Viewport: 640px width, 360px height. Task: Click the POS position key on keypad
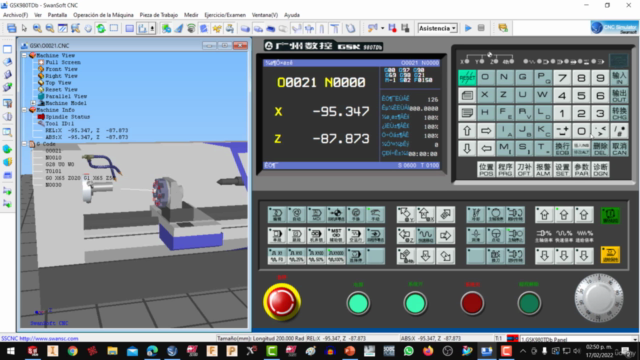(486, 169)
